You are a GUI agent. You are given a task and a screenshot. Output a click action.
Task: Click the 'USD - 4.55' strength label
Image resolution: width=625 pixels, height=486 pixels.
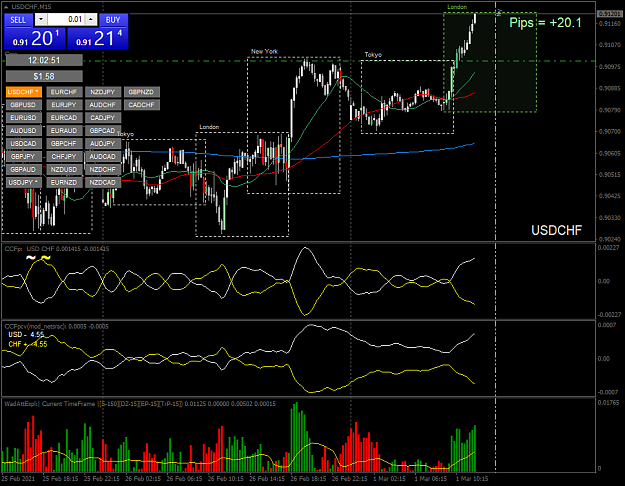[26, 334]
